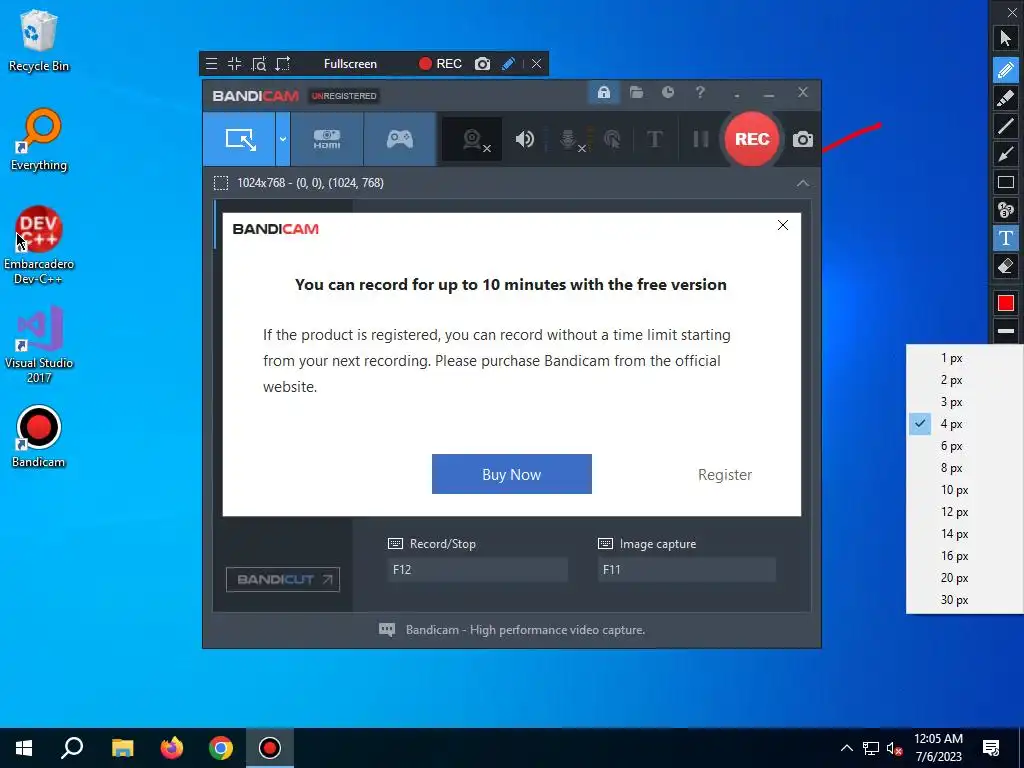Open the hamburger menu on the floating bar
This screenshot has width=1024, height=768.
211,63
